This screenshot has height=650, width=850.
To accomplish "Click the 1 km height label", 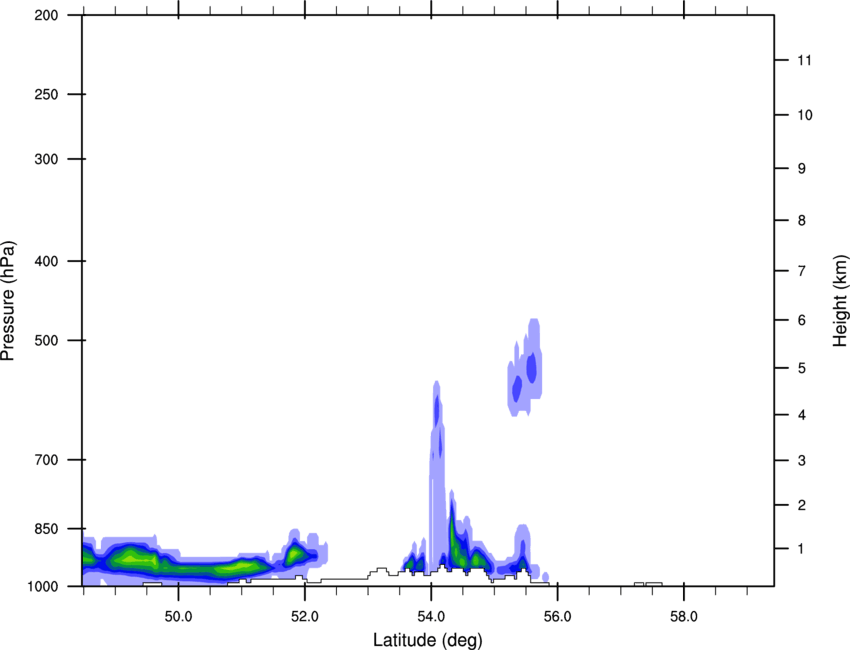I will [x=801, y=549].
